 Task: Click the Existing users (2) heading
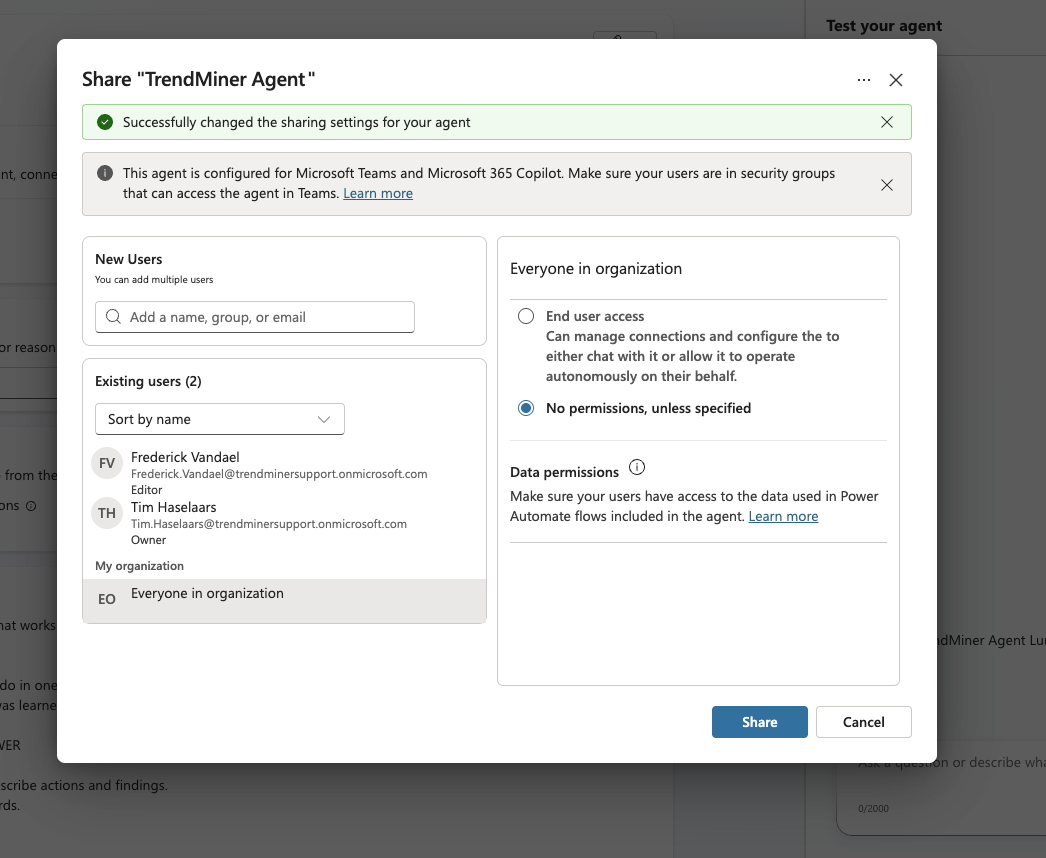pos(148,382)
